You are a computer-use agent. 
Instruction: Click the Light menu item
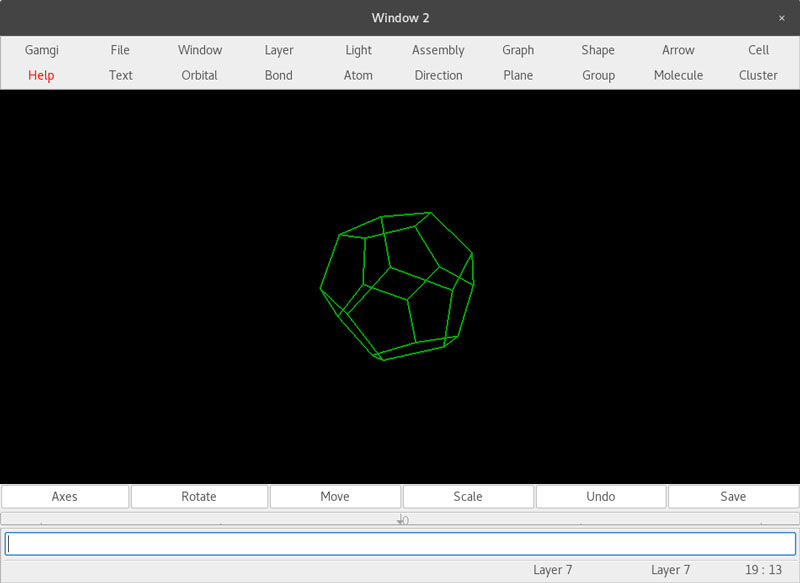click(358, 50)
